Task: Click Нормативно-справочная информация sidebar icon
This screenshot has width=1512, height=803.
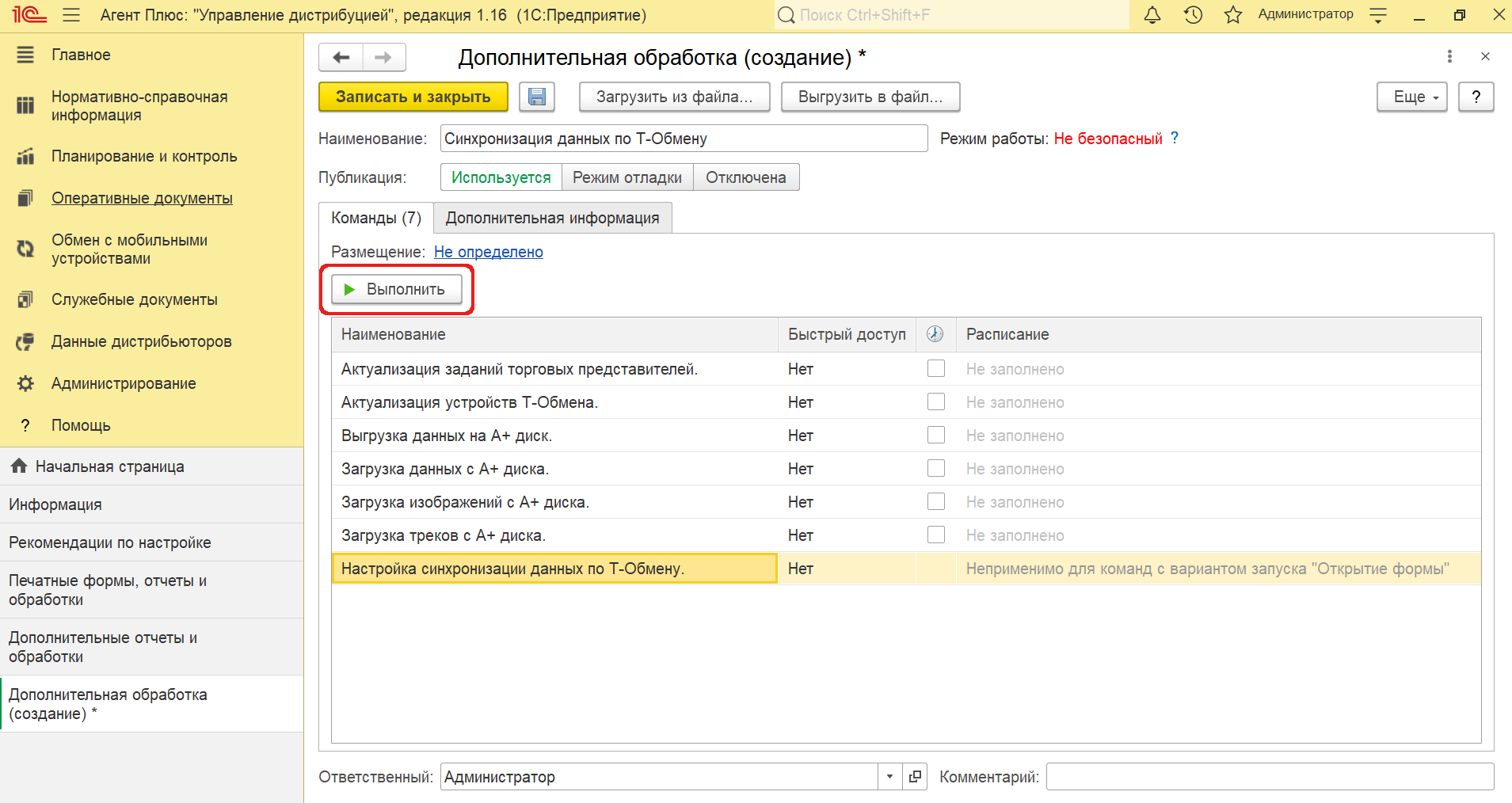Action: tap(25, 105)
